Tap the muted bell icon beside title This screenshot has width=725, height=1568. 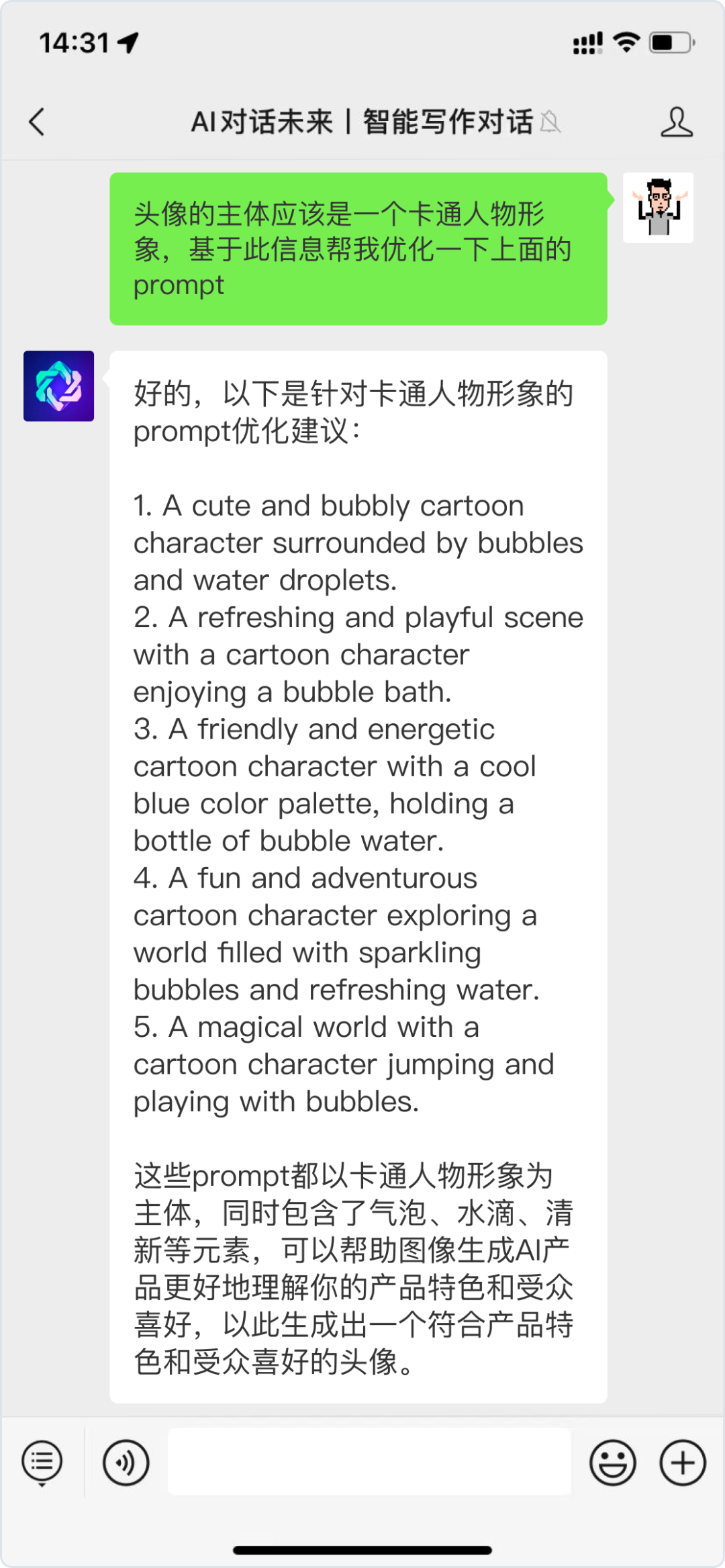(550, 122)
